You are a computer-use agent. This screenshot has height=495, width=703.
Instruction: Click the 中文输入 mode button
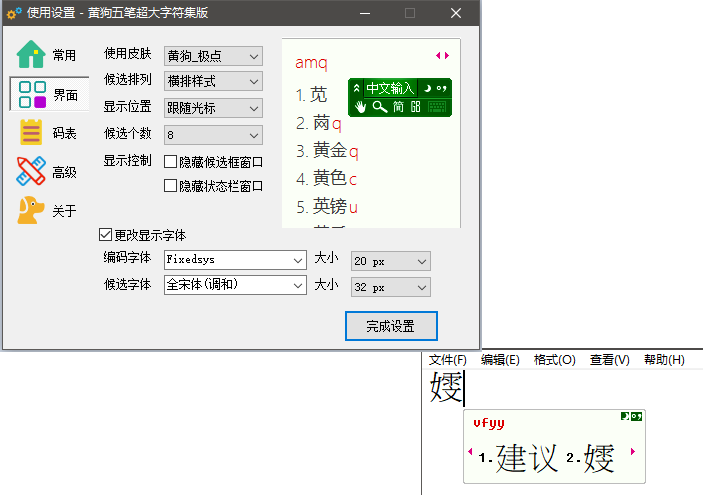389,88
